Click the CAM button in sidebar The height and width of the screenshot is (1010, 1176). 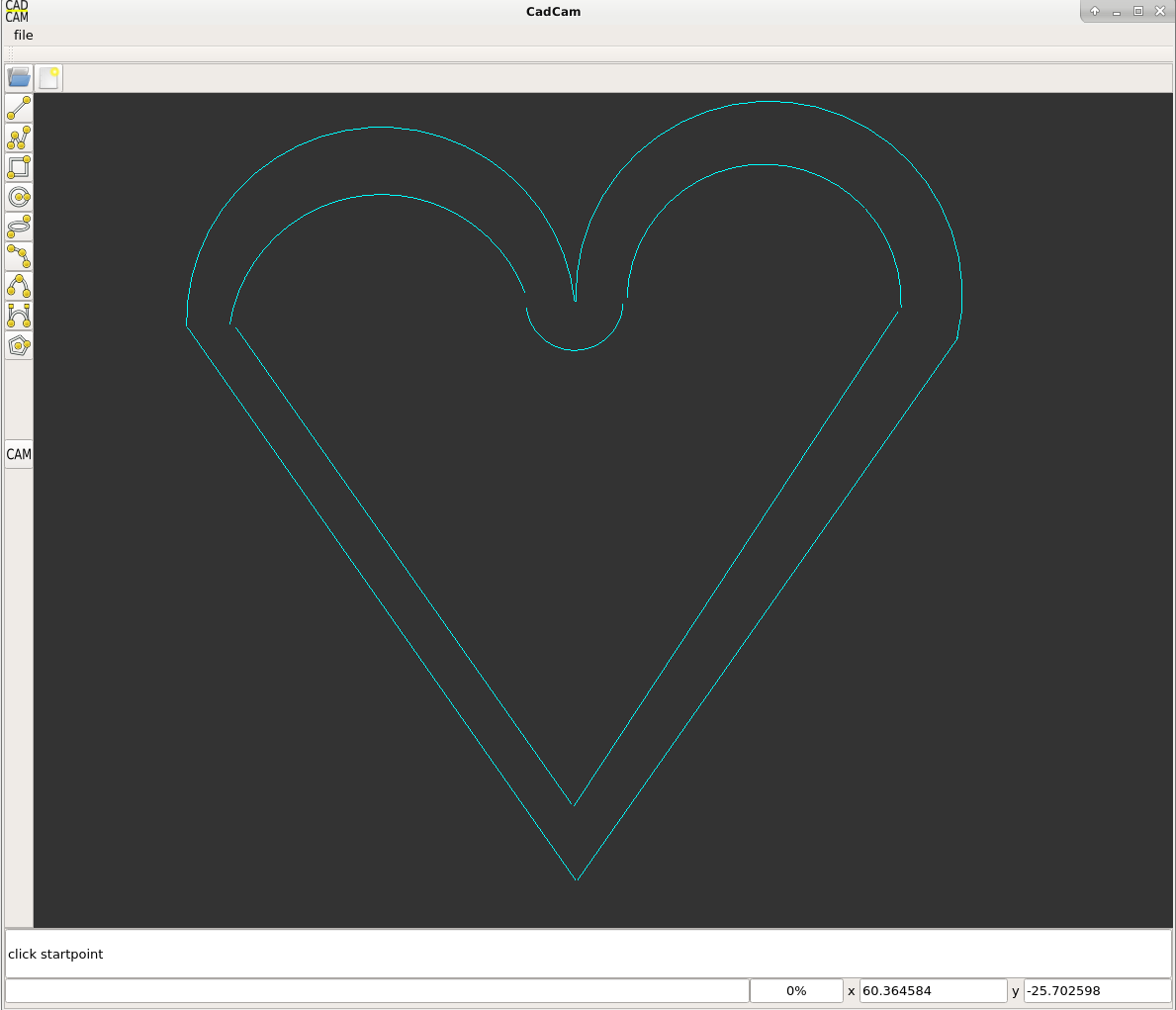(x=19, y=454)
